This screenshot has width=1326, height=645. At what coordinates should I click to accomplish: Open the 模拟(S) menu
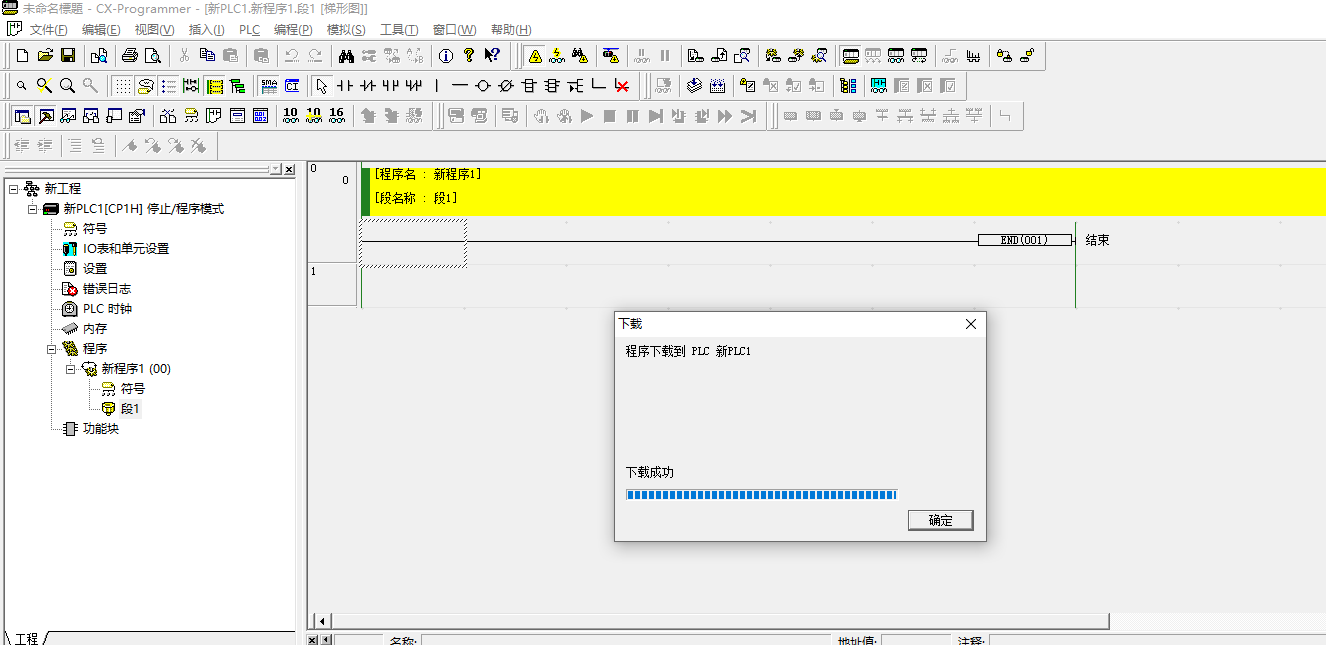point(346,30)
